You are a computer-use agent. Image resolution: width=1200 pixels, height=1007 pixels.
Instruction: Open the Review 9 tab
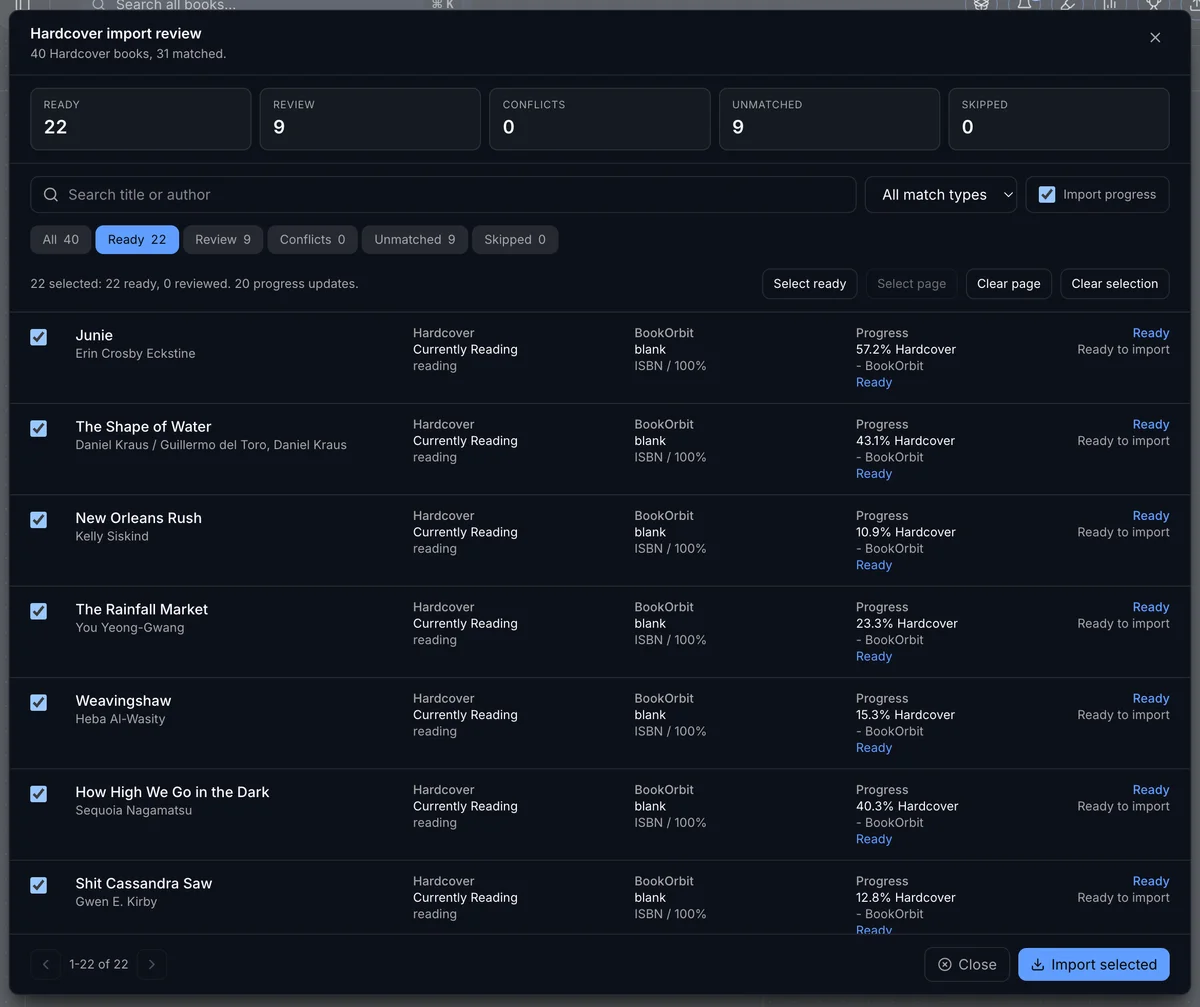pos(223,240)
